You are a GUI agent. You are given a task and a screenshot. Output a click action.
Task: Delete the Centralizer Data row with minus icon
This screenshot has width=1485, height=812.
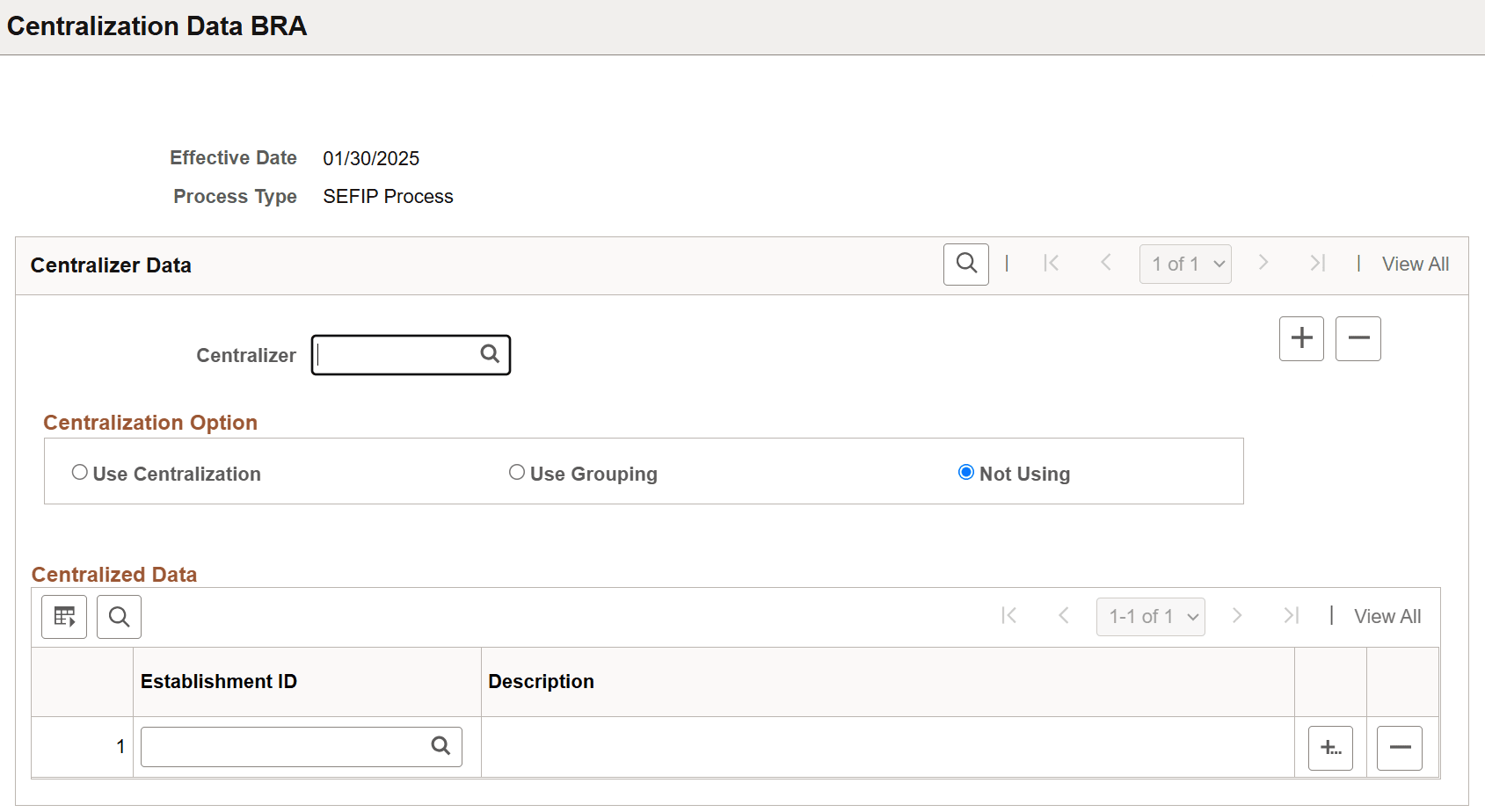(1358, 338)
